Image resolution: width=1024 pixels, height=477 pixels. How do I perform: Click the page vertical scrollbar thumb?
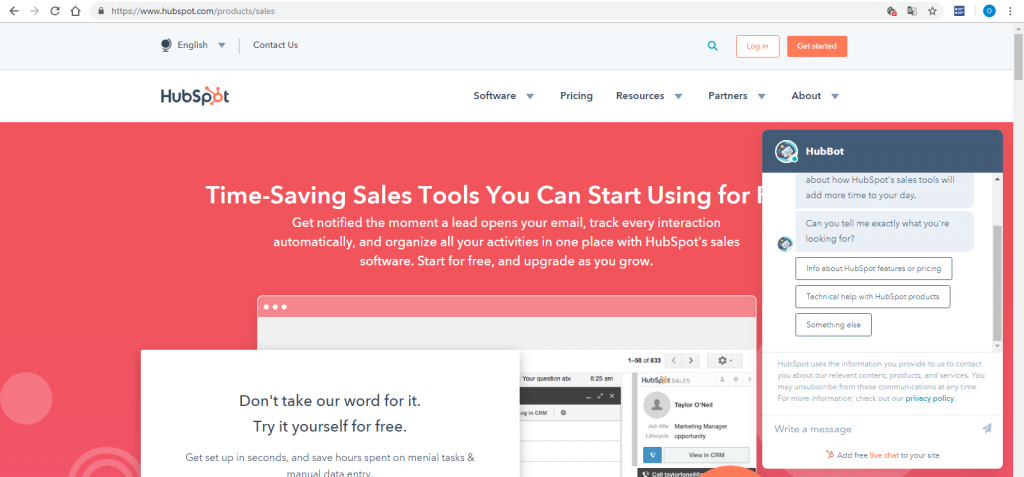pyautogui.click(x=1018, y=56)
